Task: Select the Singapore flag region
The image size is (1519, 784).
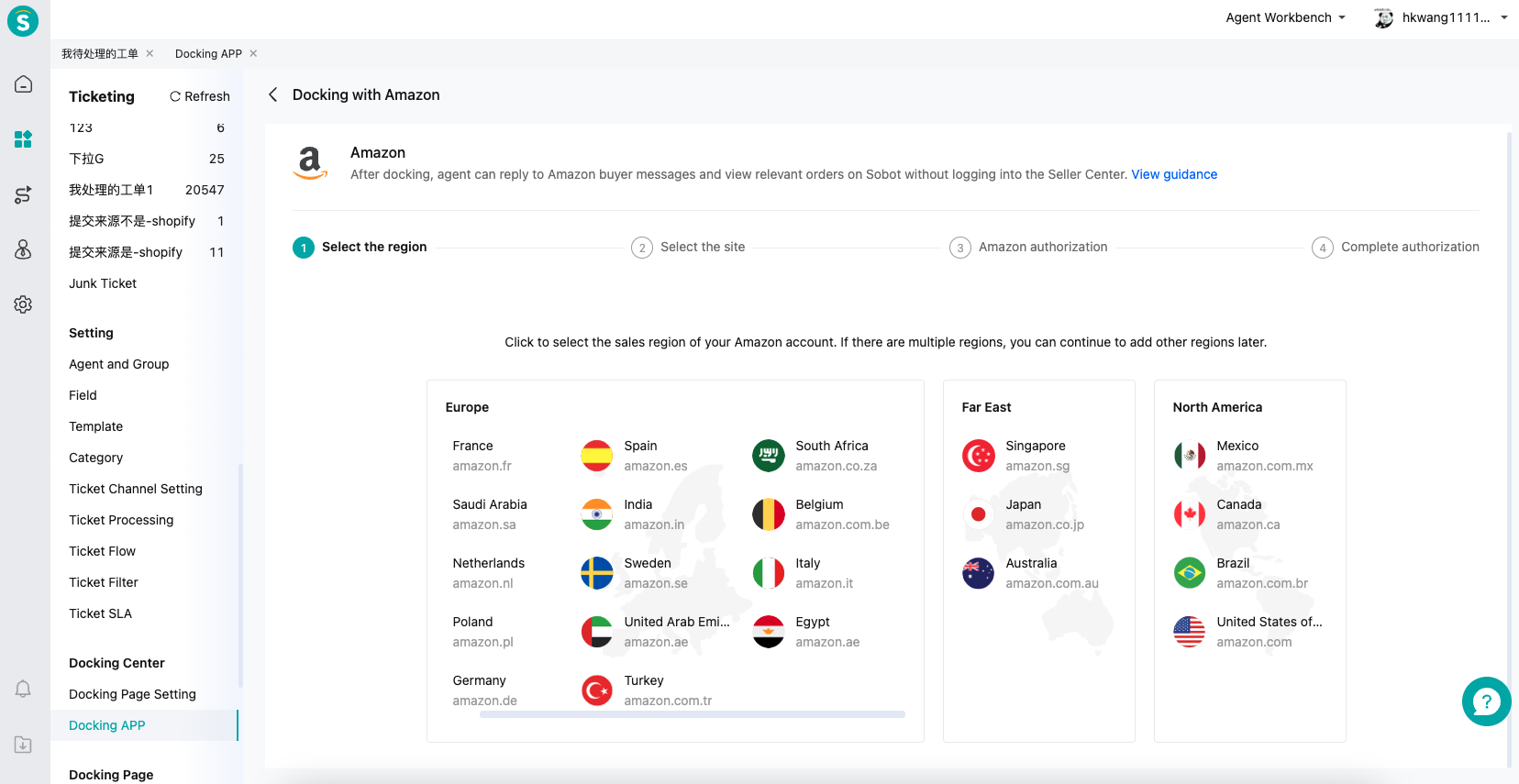Action: coord(979,456)
